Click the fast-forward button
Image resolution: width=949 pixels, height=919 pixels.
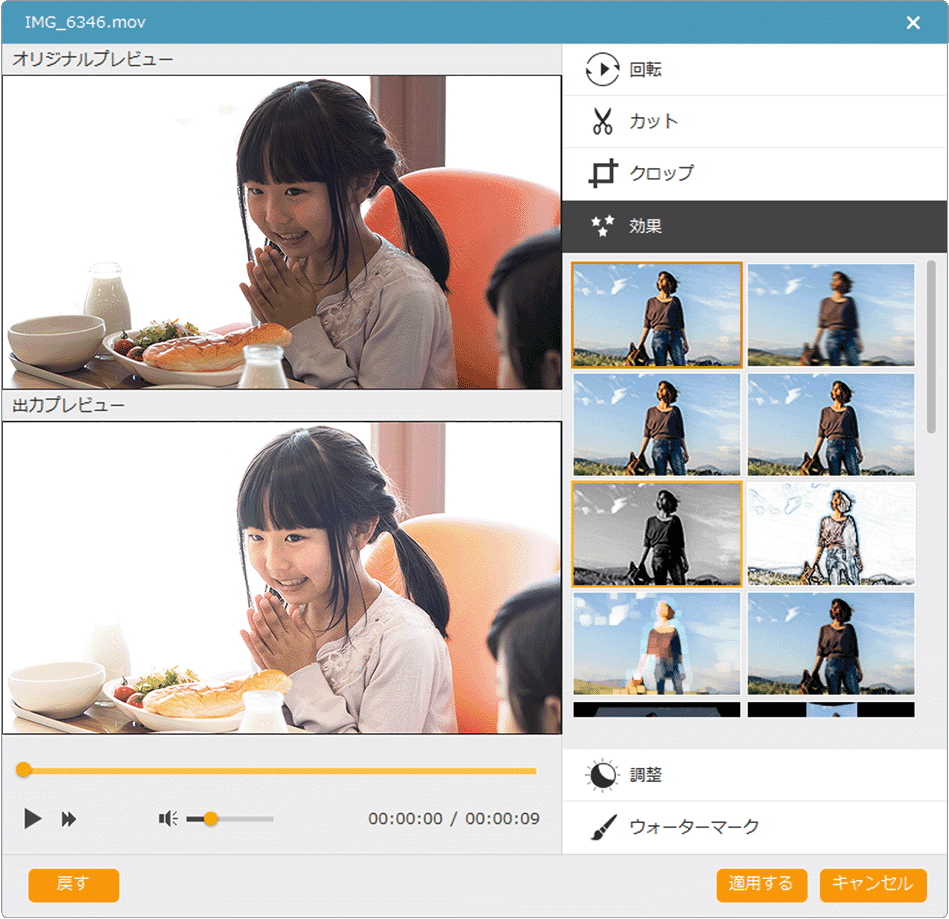point(69,819)
